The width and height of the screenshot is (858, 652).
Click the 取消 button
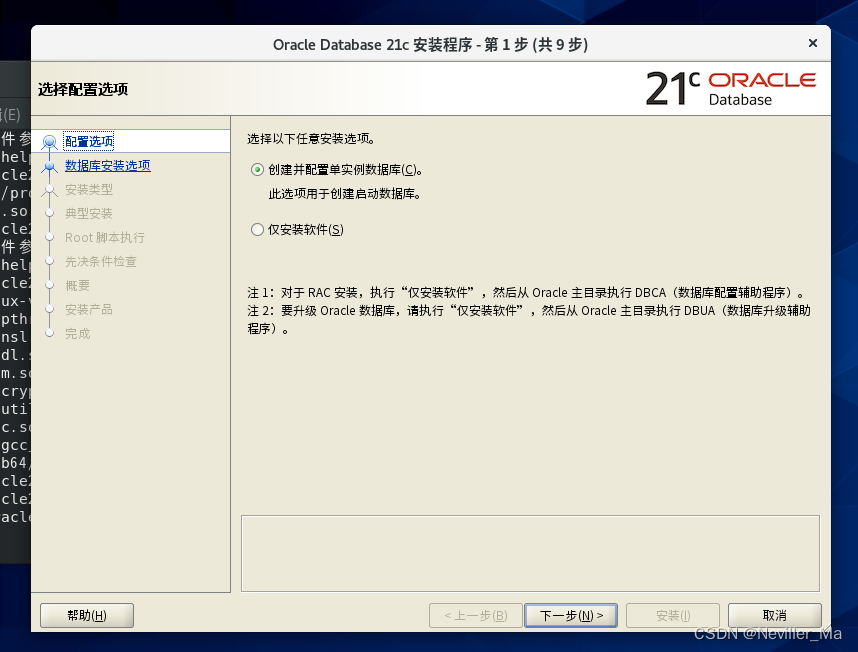click(x=774, y=615)
